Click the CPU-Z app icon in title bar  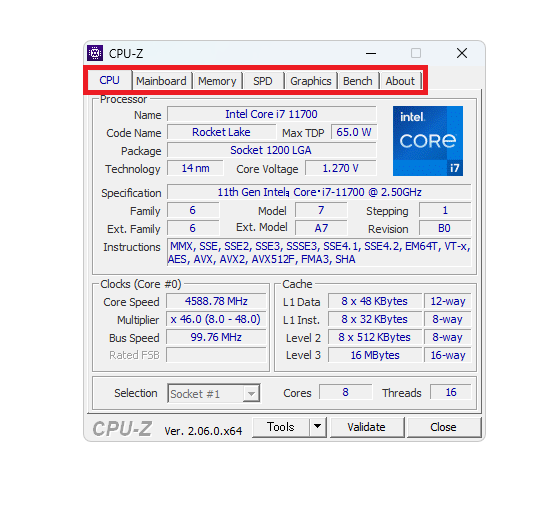point(95,53)
